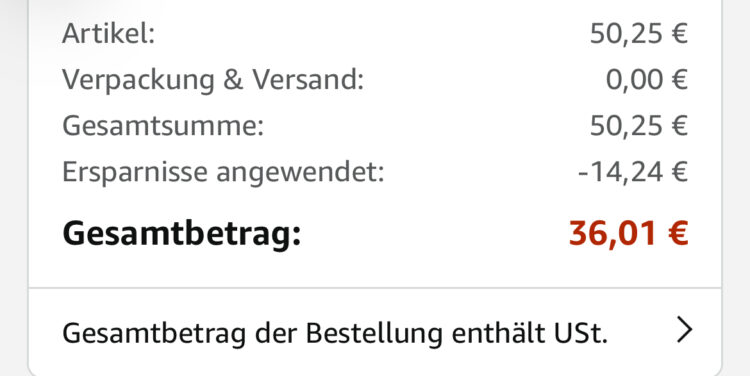The height and width of the screenshot is (376, 750).
Task: Click the 'Verpackung & Versand:' label
Action: [213, 80]
